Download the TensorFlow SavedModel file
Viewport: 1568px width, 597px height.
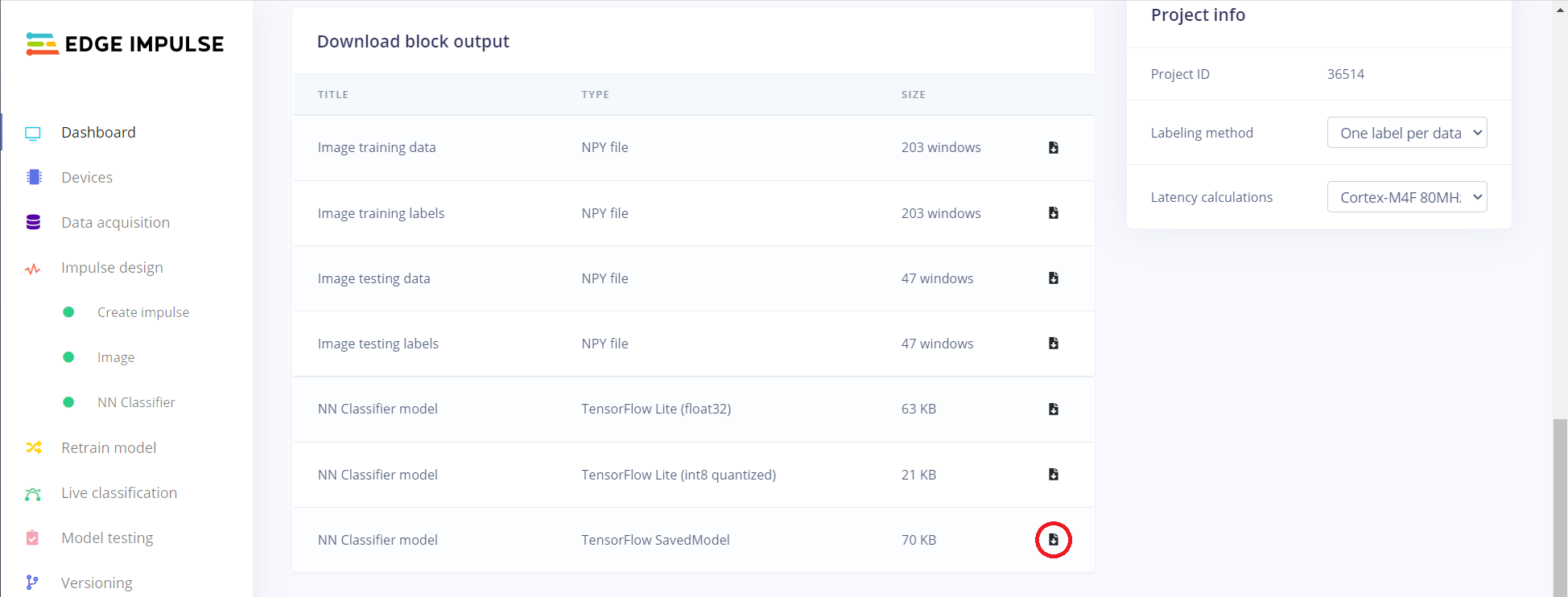pyautogui.click(x=1053, y=539)
